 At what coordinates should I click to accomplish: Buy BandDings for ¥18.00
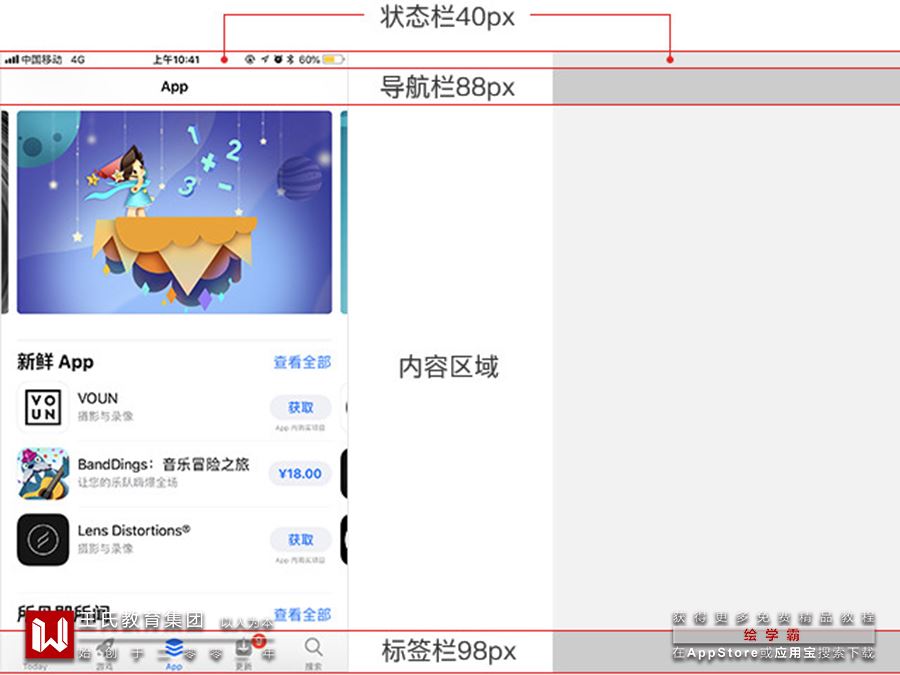(x=300, y=474)
